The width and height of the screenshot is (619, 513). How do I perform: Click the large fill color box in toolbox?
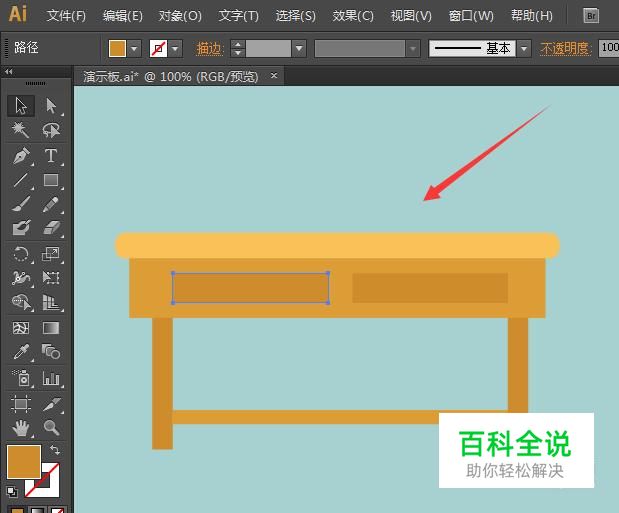pos(24,461)
